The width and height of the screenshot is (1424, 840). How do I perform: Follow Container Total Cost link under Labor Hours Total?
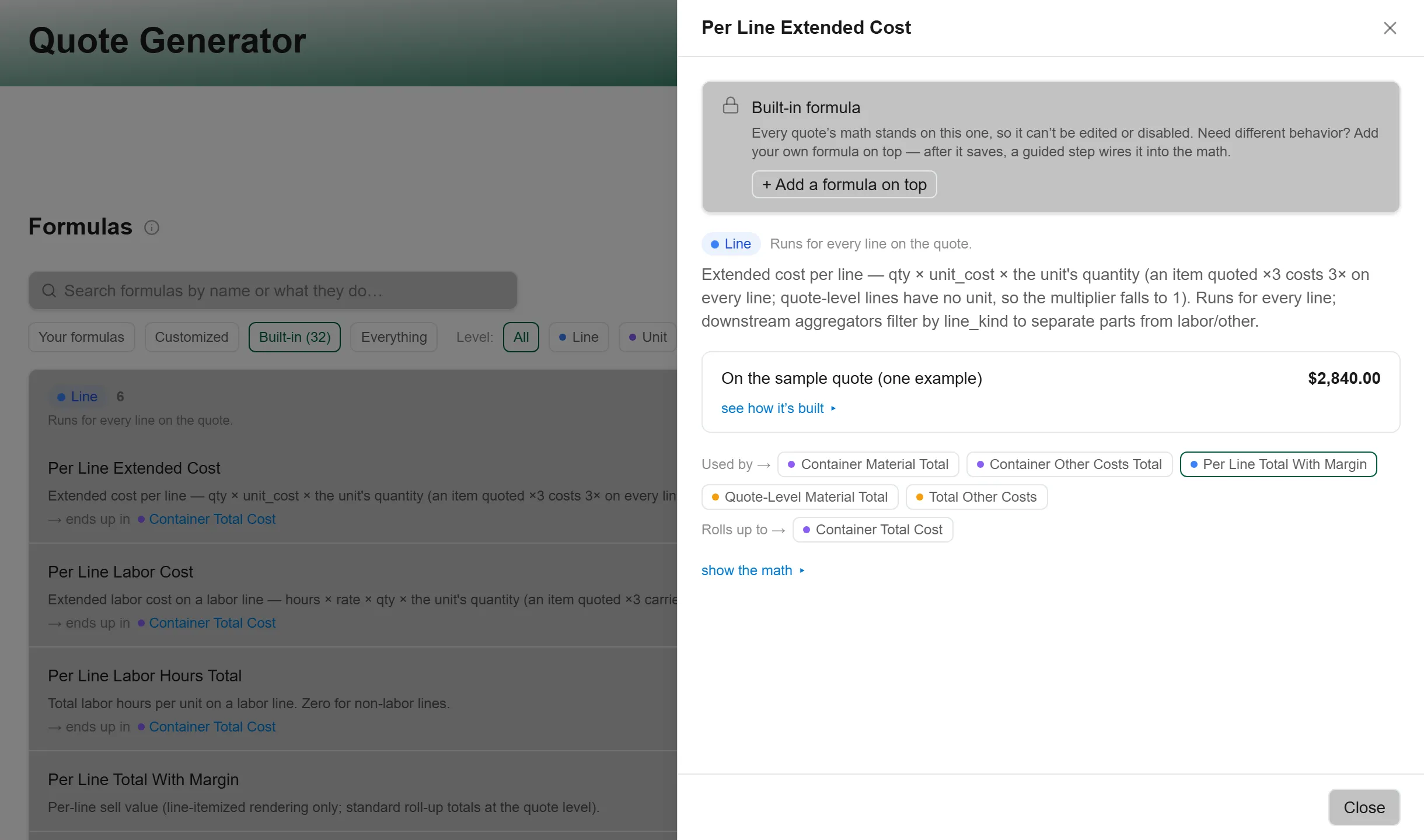[x=212, y=727]
